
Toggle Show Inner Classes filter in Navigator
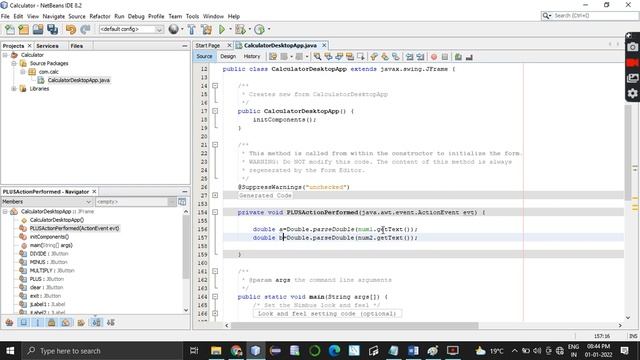(x=66, y=322)
